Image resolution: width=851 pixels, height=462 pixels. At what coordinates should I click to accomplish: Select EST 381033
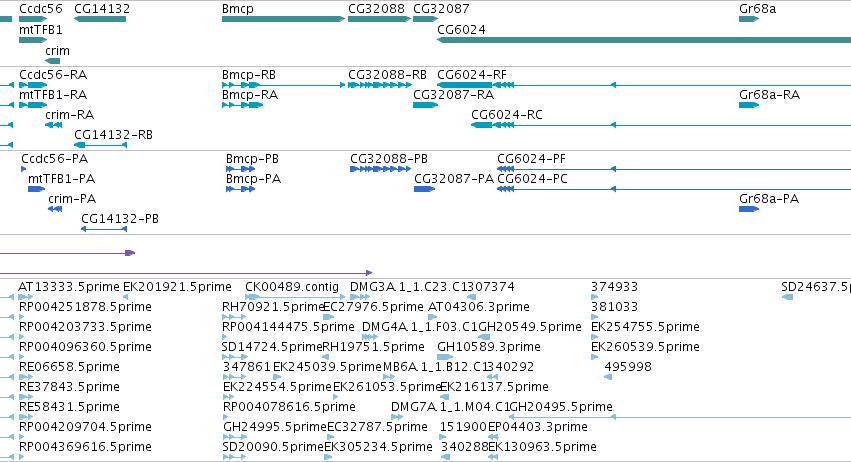click(614, 307)
